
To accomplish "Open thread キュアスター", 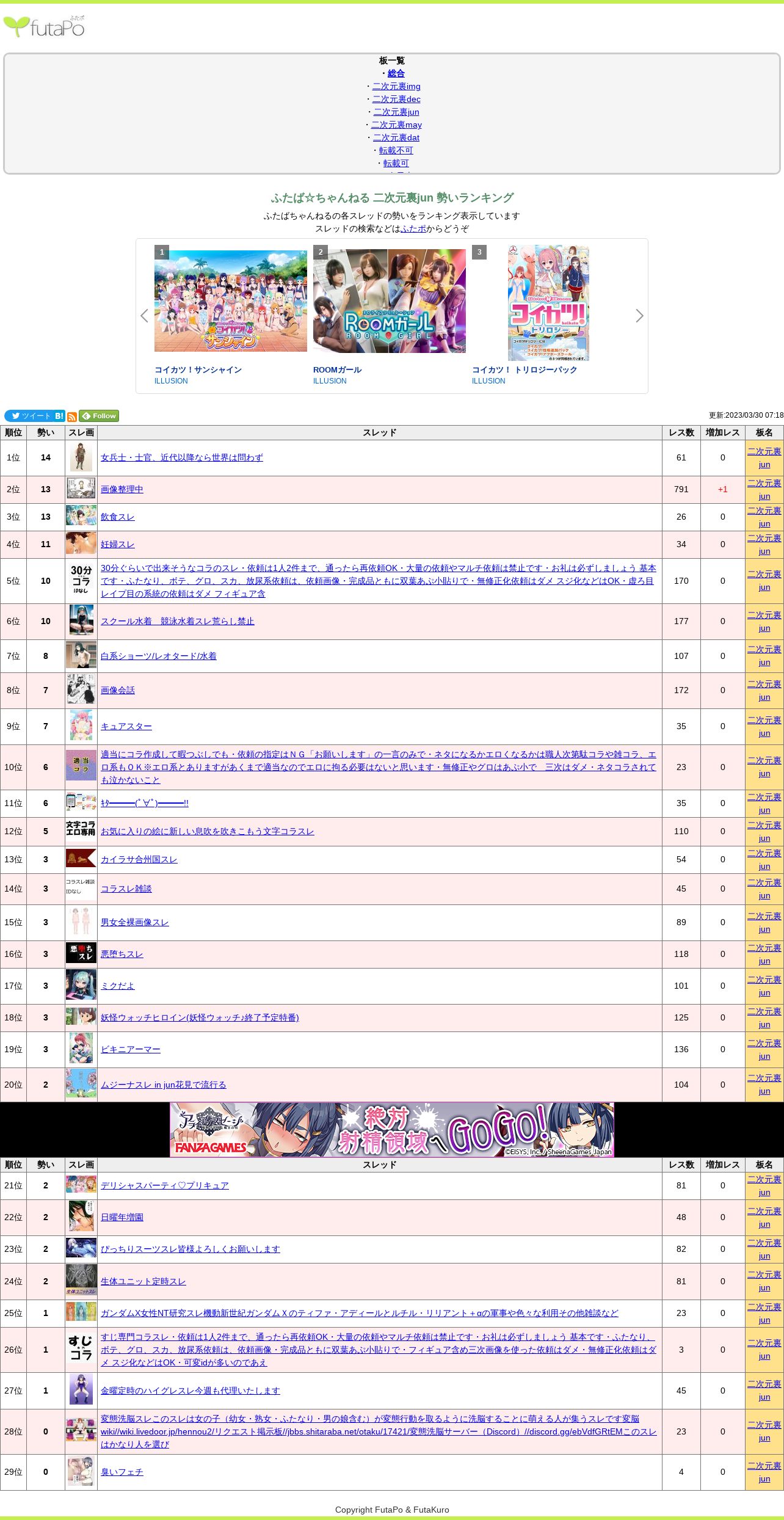I will (126, 726).
